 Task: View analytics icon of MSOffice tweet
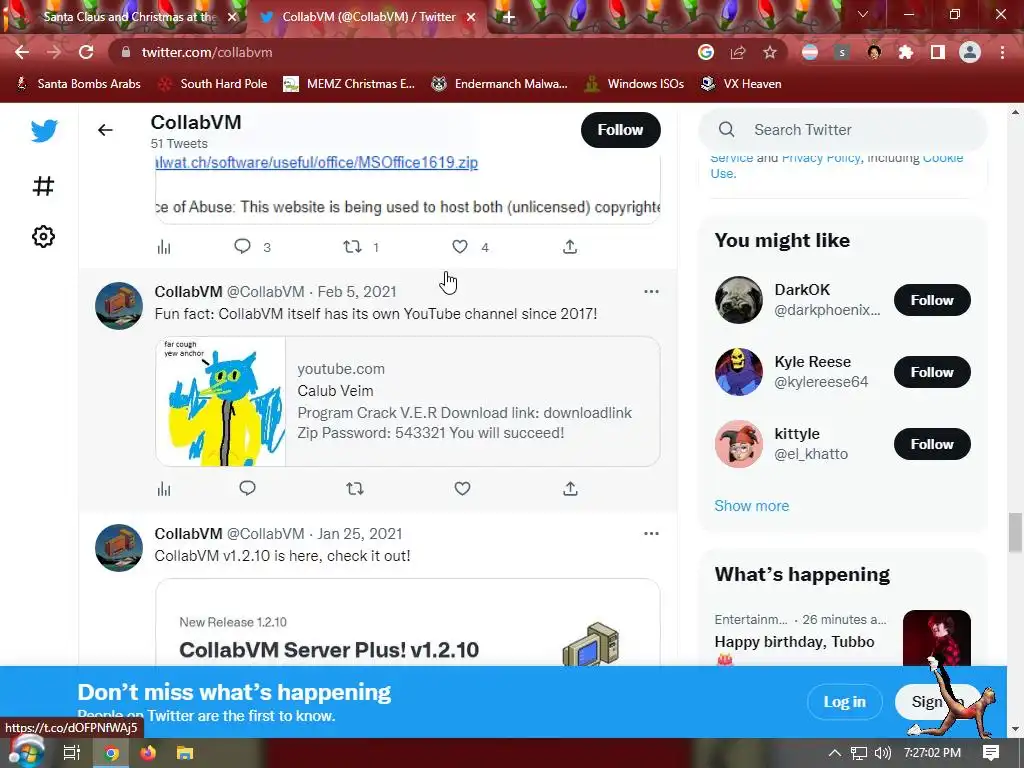pyautogui.click(x=164, y=247)
